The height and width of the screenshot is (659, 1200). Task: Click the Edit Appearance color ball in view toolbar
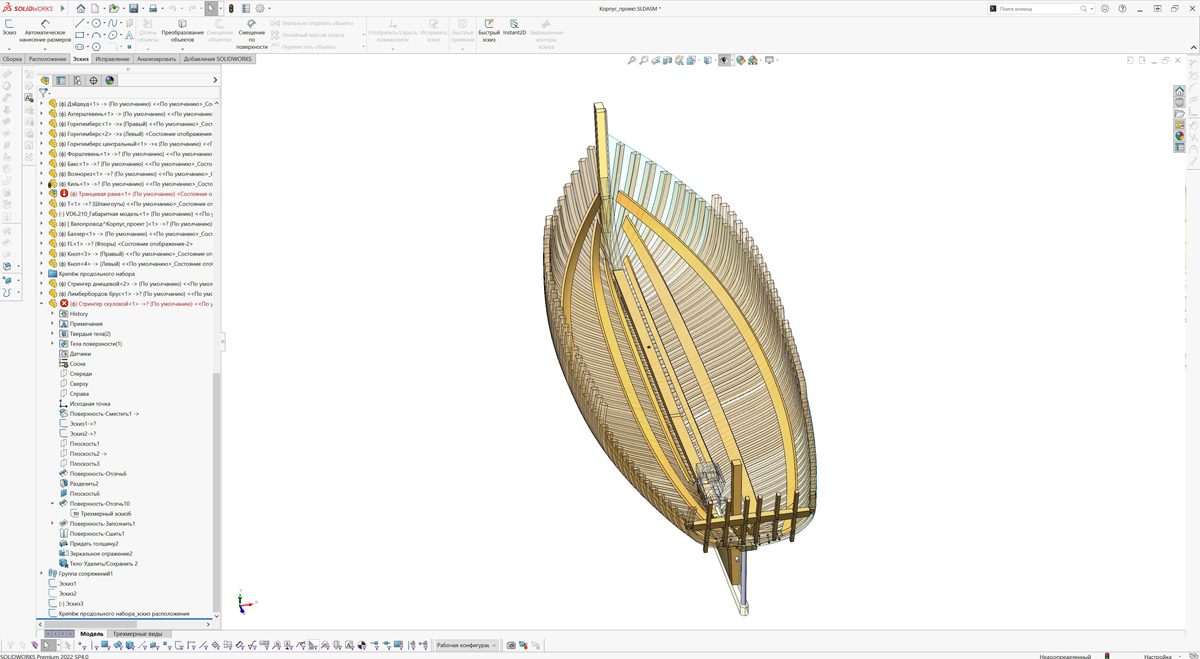point(740,60)
